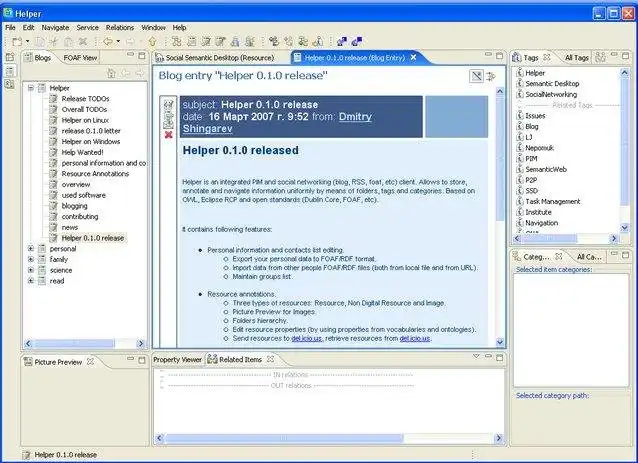
Task: Click the edit icon above the red X
Action: click(x=168, y=124)
